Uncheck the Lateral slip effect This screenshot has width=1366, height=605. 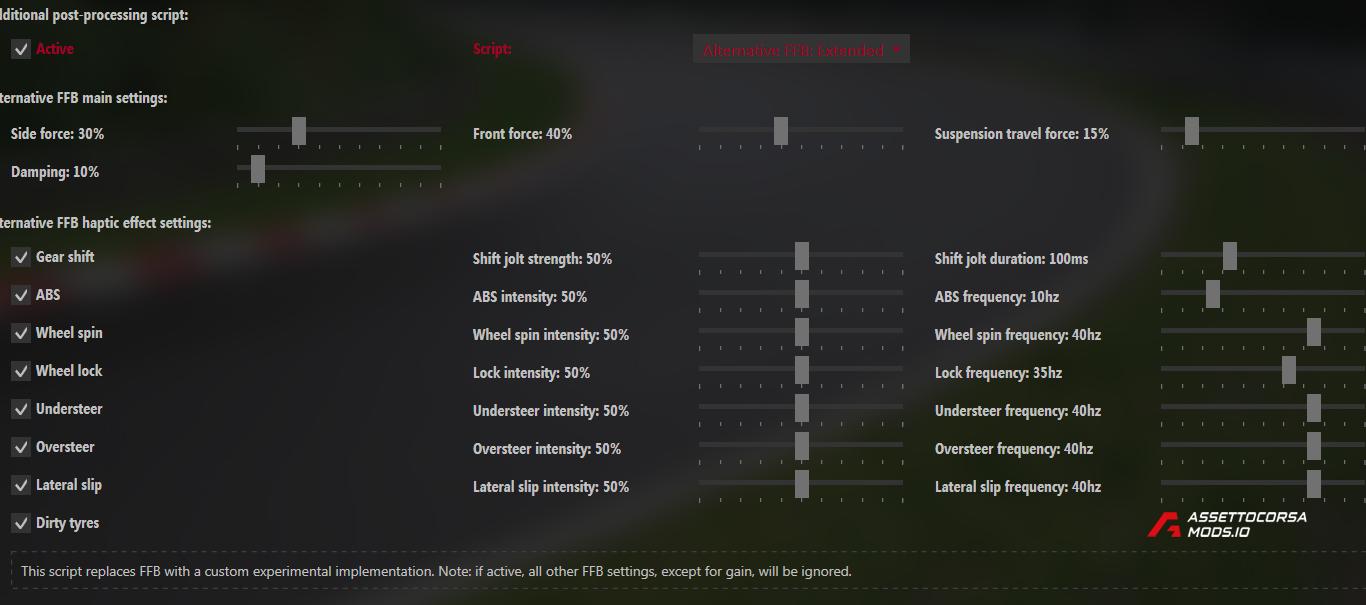click(x=21, y=485)
